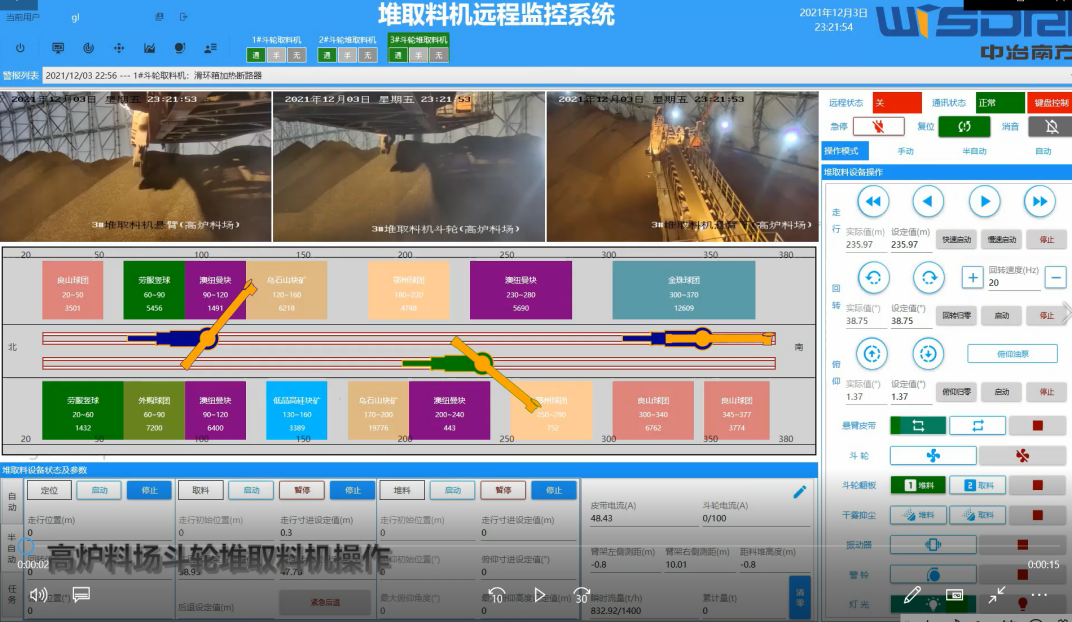Click the slewing 设定值 38.75 field
The height and width of the screenshot is (622, 1072).
click(x=910, y=321)
